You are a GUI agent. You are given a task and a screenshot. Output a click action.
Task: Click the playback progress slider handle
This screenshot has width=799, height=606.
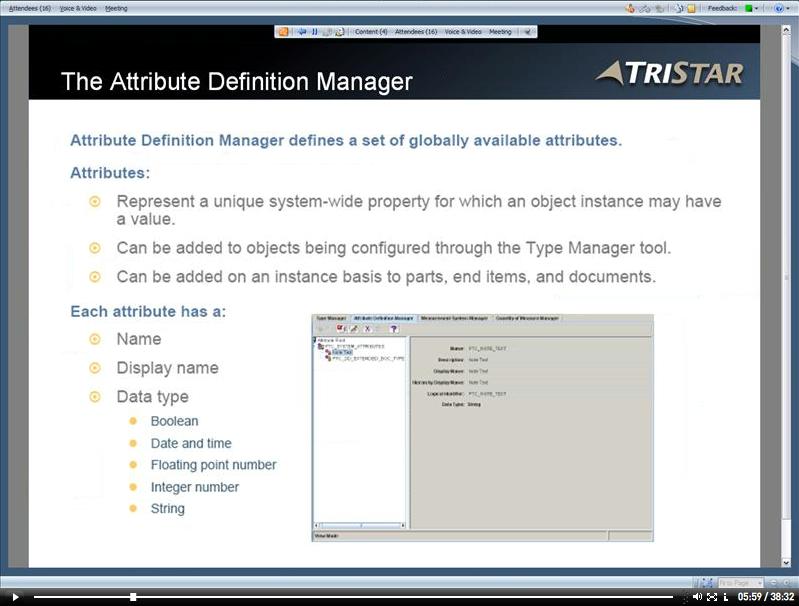click(x=133, y=597)
